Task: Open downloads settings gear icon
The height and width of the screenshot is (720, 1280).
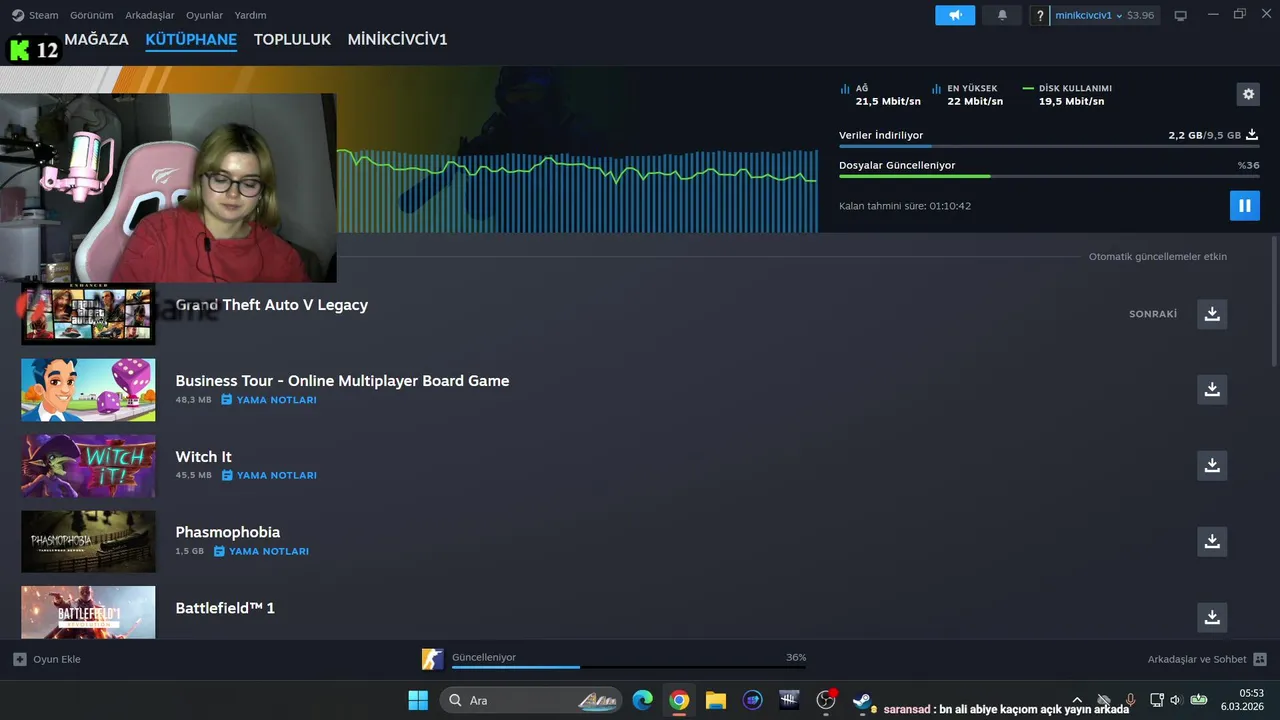Action: [1248, 94]
